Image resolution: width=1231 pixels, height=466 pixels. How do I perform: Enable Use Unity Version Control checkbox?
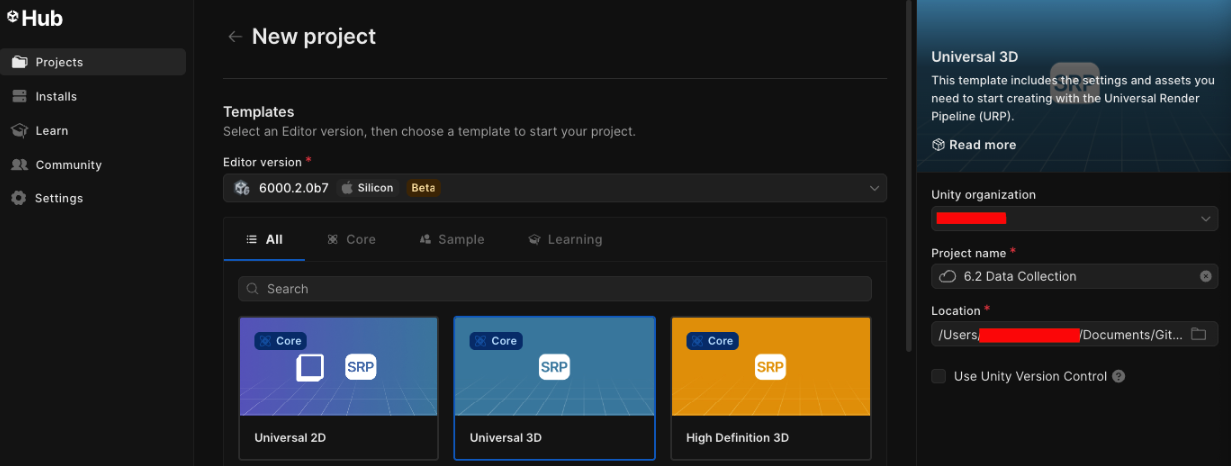[938, 377]
